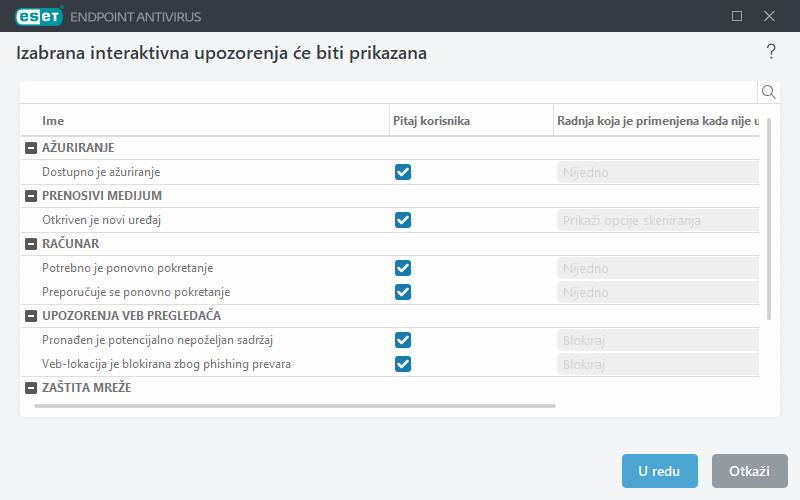Image resolution: width=800 pixels, height=500 pixels.
Task: Select 'Veb-lokacija je blokirana zbog phishing prevara' text
Action: tap(166, 364)
